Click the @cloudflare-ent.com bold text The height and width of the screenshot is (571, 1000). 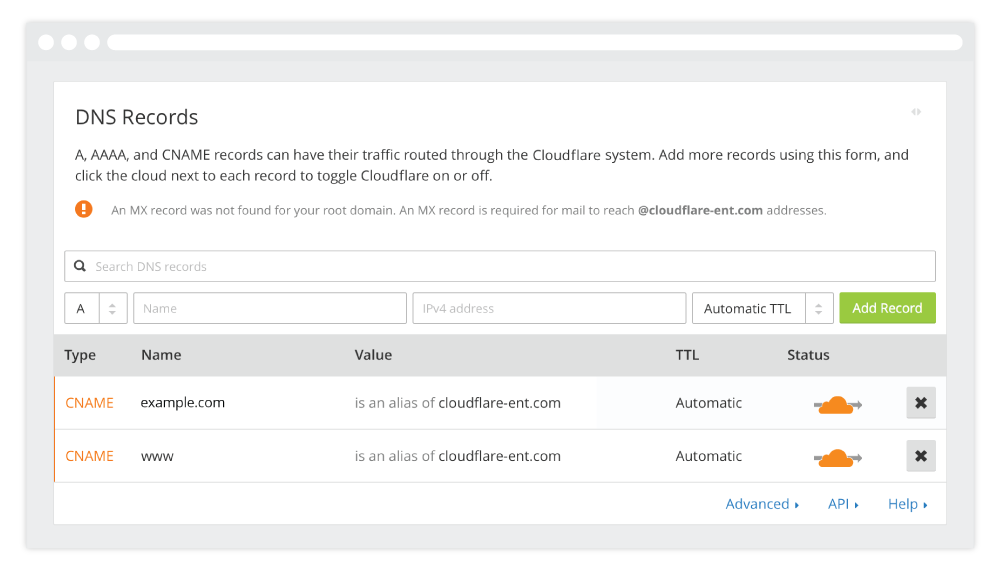pyautogui.click(x=700, y=210)
